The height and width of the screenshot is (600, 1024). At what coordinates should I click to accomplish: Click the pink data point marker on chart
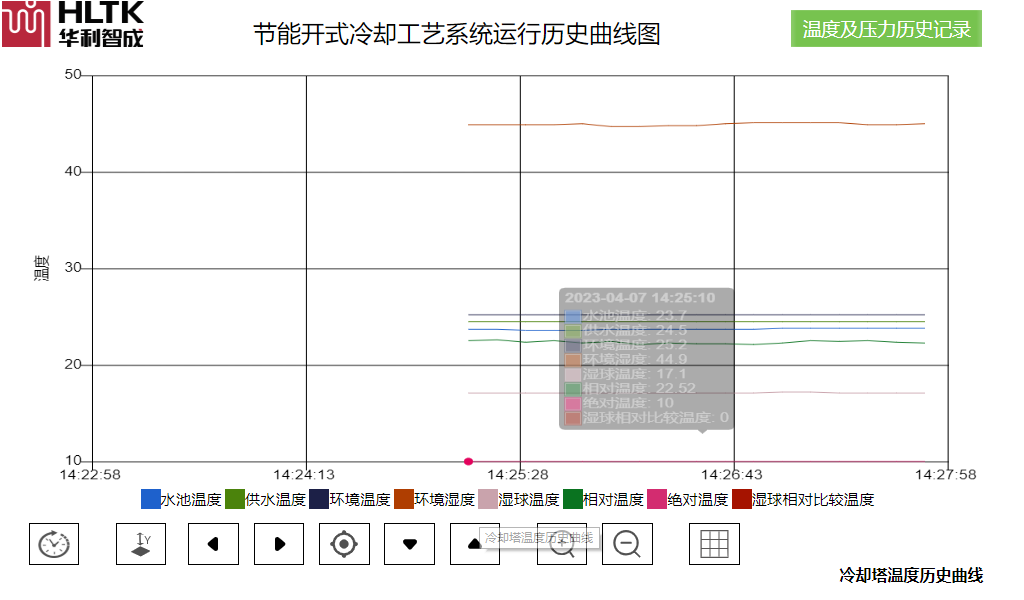pos(468,461)
